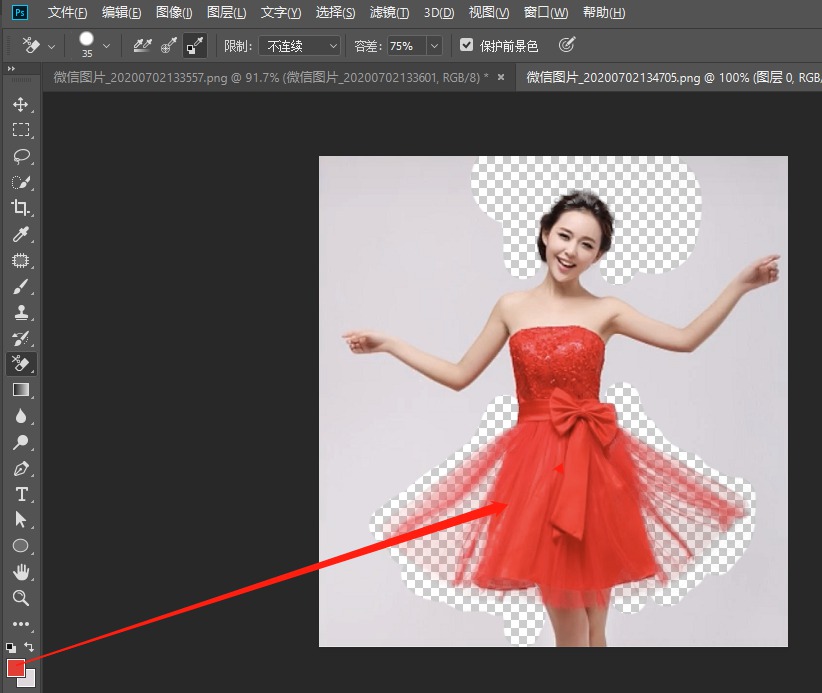Click the red foreground color swatch
822x693 pixels.
[x=15, y=667]
